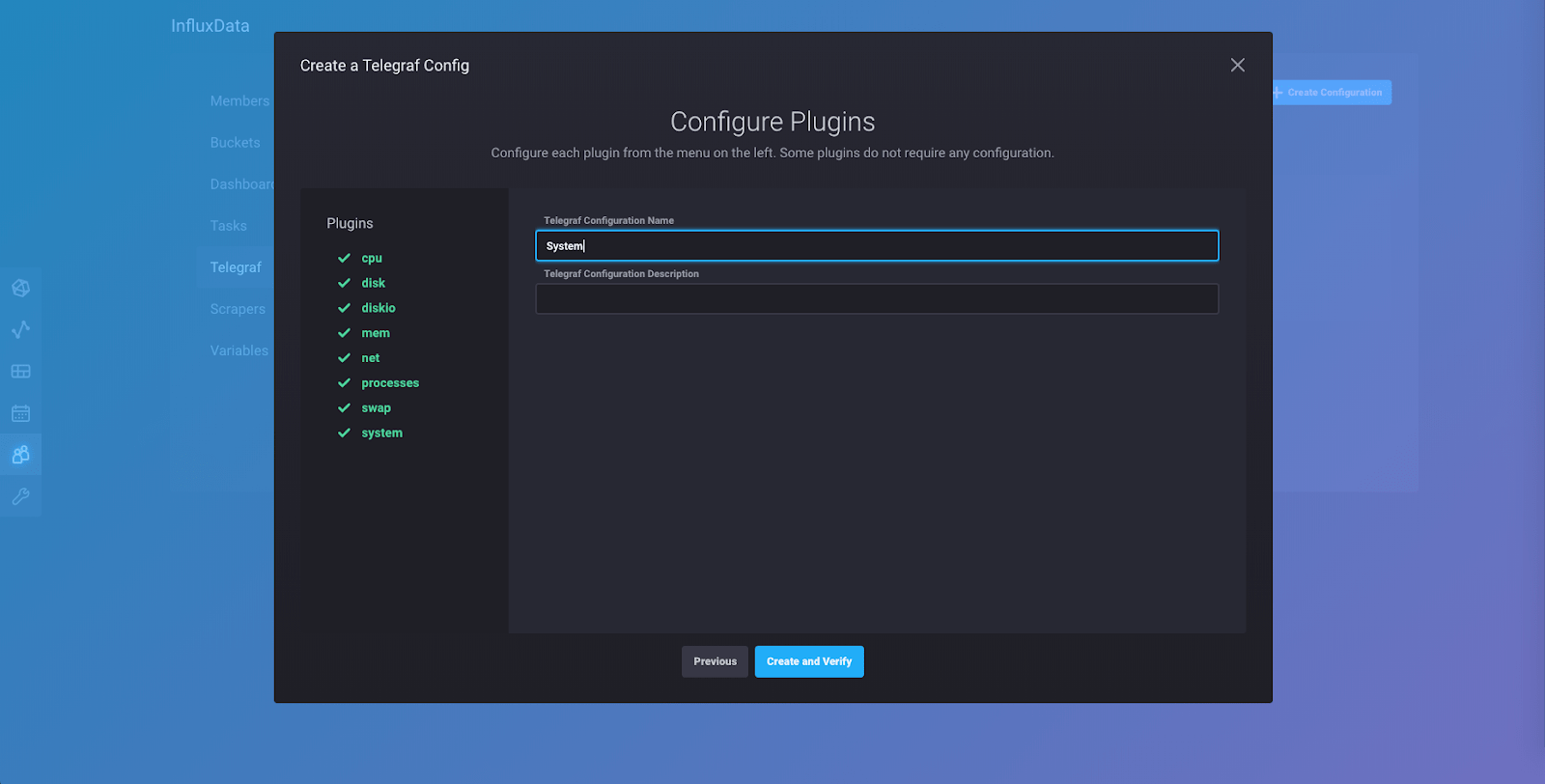
Task: Pick the swap plugin entry
Action: pyautogui.click(x=377, y=408)
